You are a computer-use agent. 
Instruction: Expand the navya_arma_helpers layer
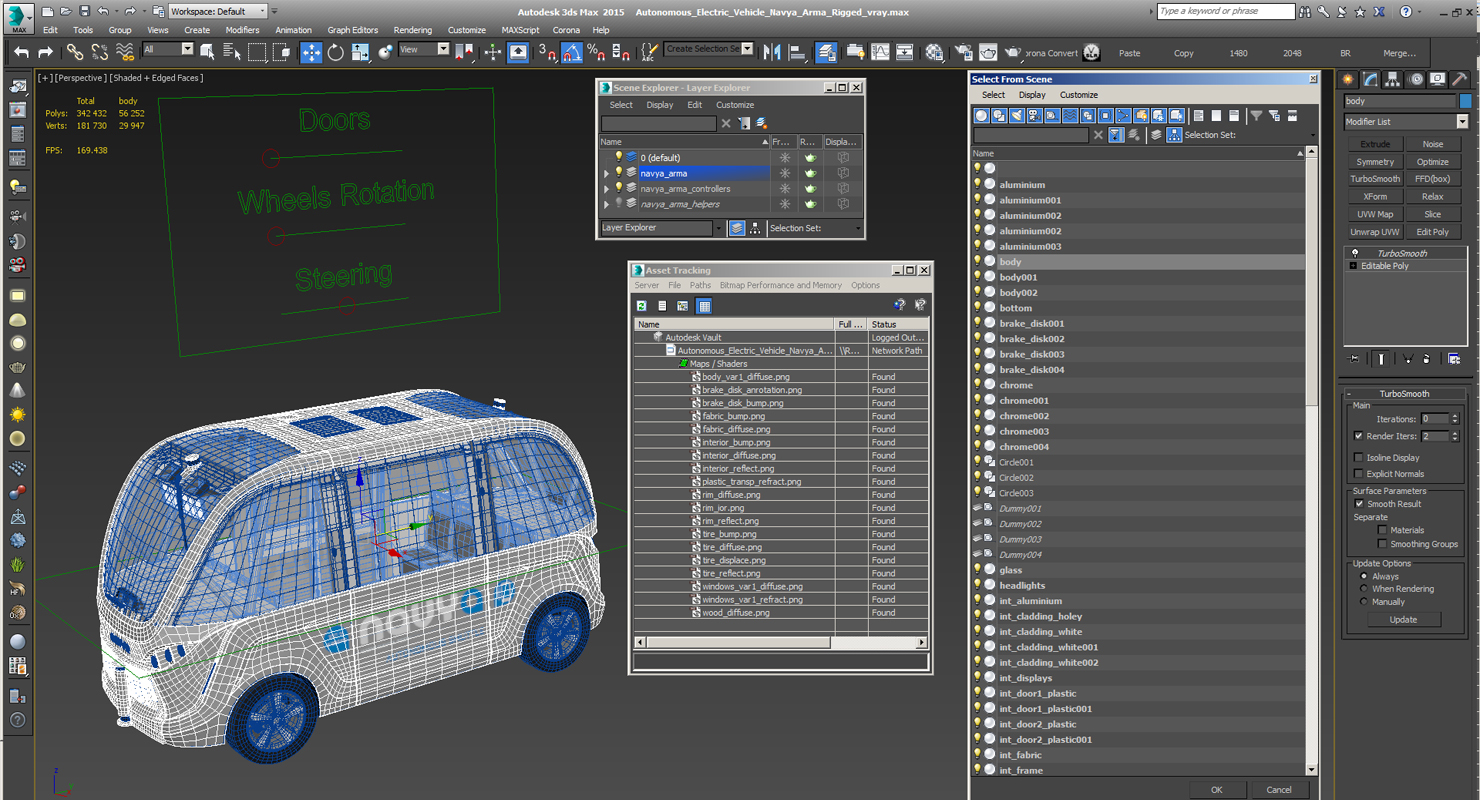pos(606,204)
